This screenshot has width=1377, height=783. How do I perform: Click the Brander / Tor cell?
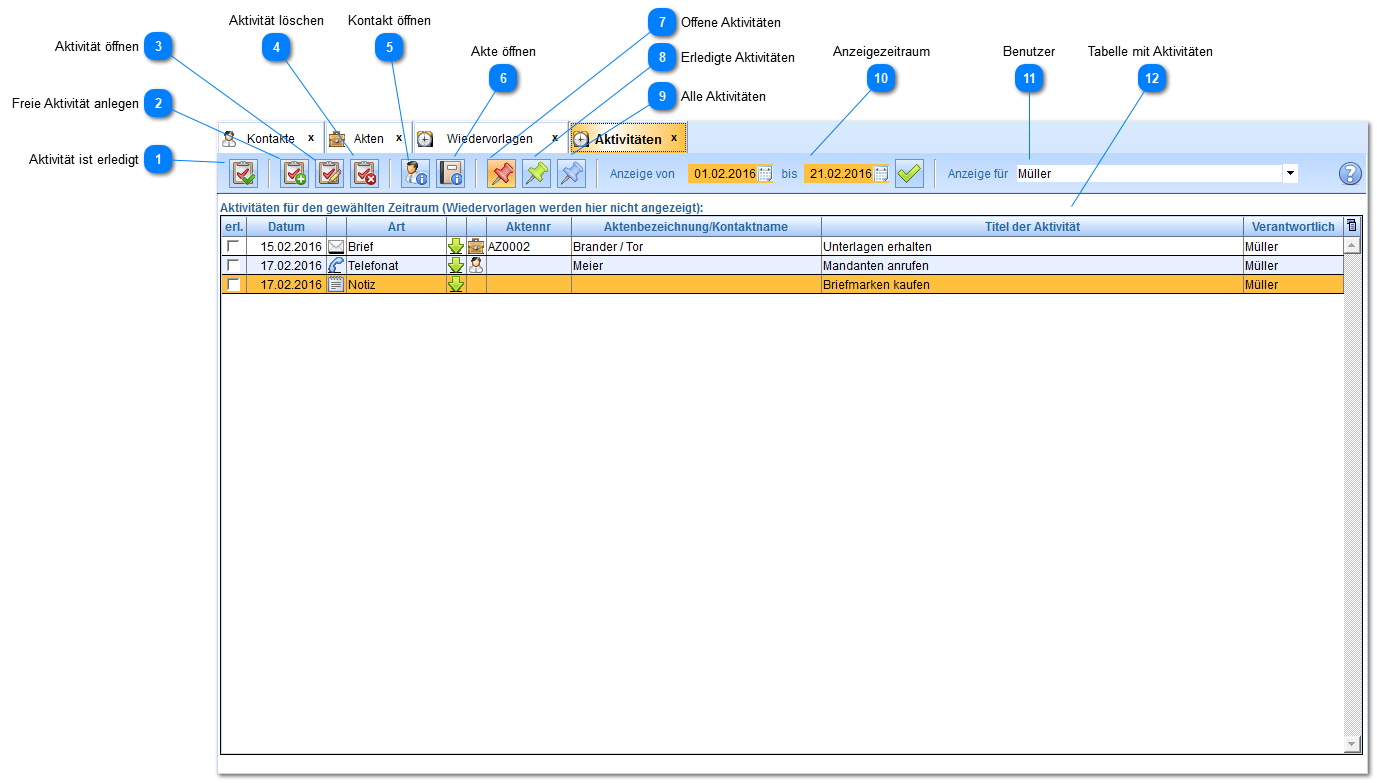pos(696,246)
